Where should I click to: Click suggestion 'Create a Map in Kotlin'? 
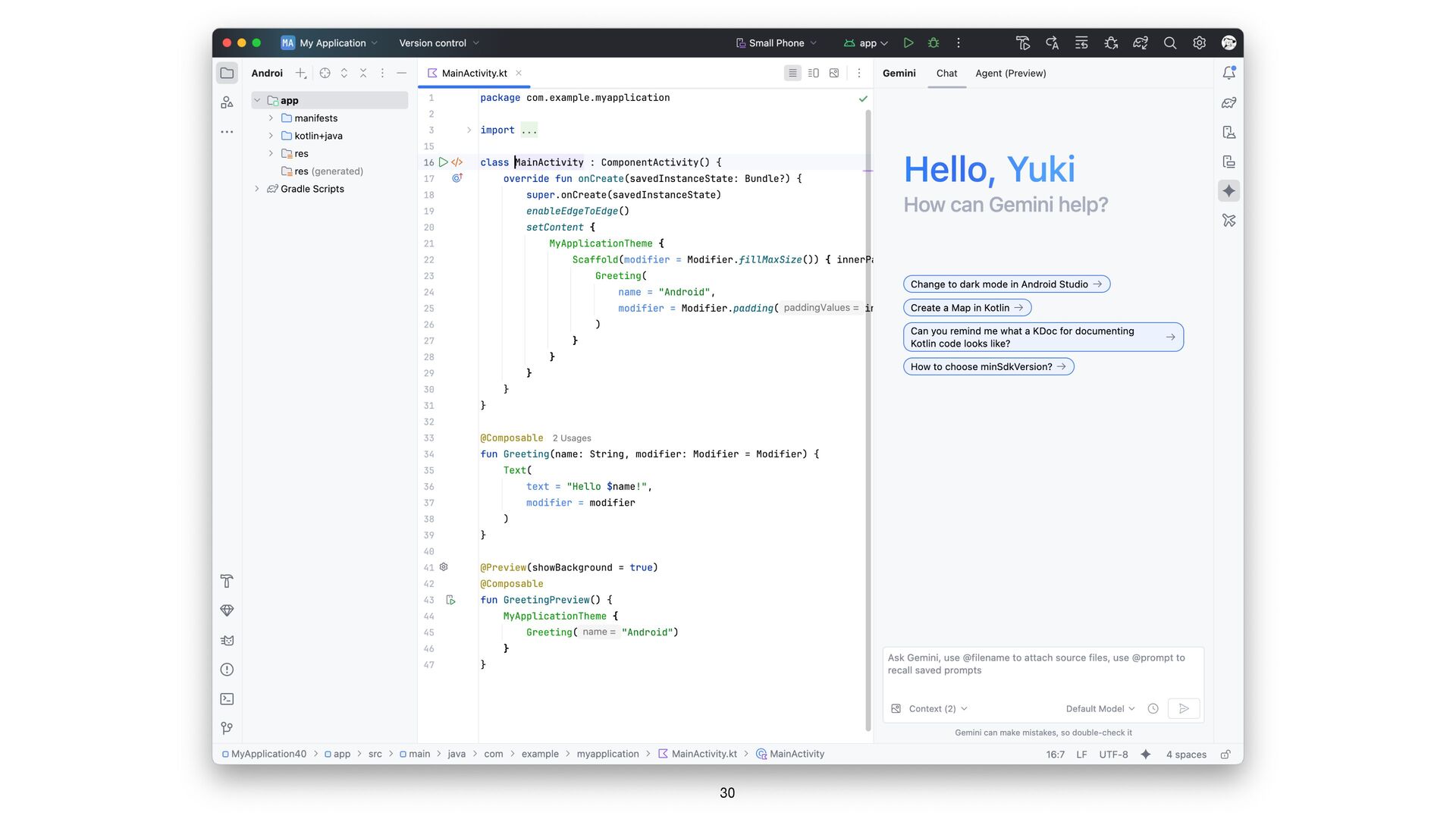967,308
